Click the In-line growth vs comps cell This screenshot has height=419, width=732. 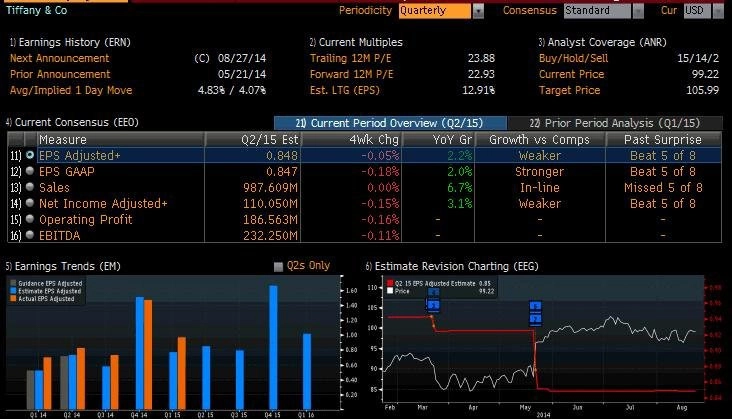tap(540, 188)
